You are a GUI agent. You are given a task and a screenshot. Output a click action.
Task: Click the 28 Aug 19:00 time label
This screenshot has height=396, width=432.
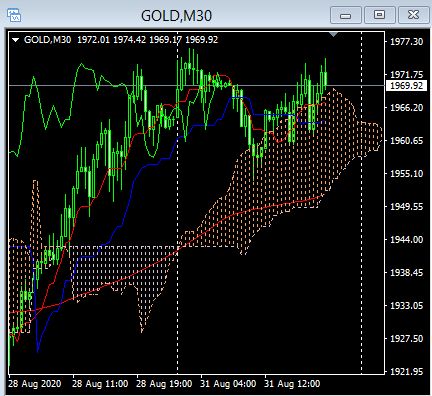tap(164, 384)
